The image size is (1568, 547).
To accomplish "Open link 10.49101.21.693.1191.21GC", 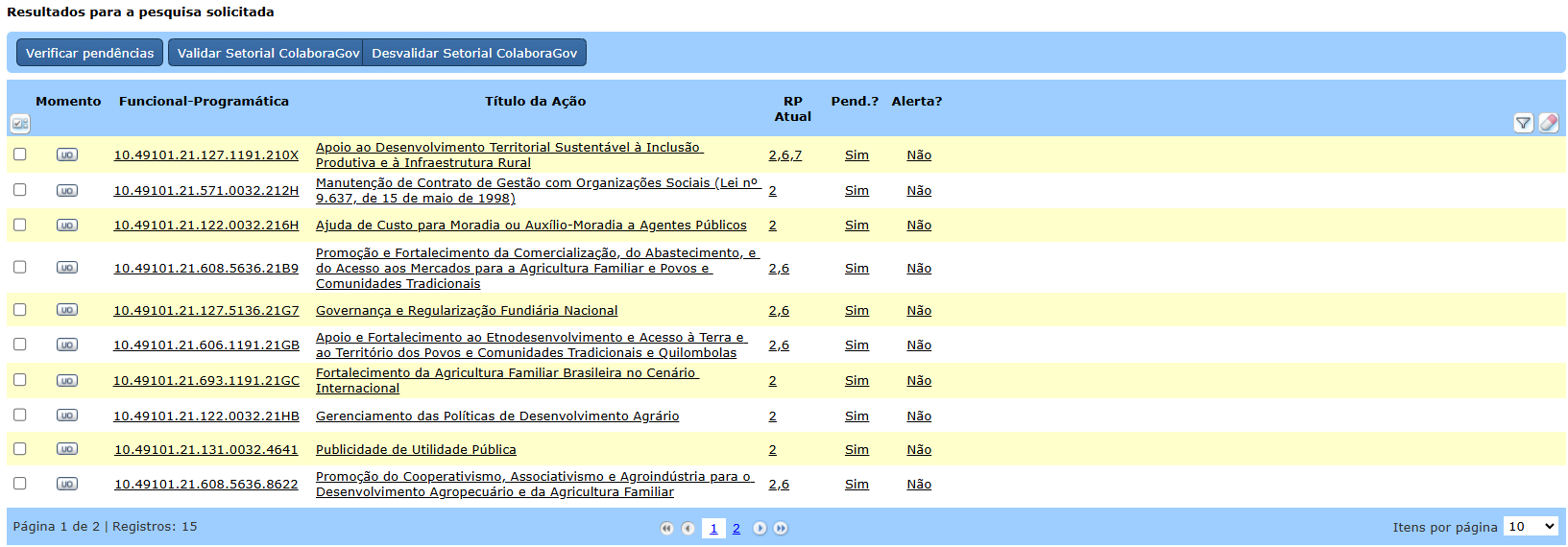I will click(x=206, y=381).
